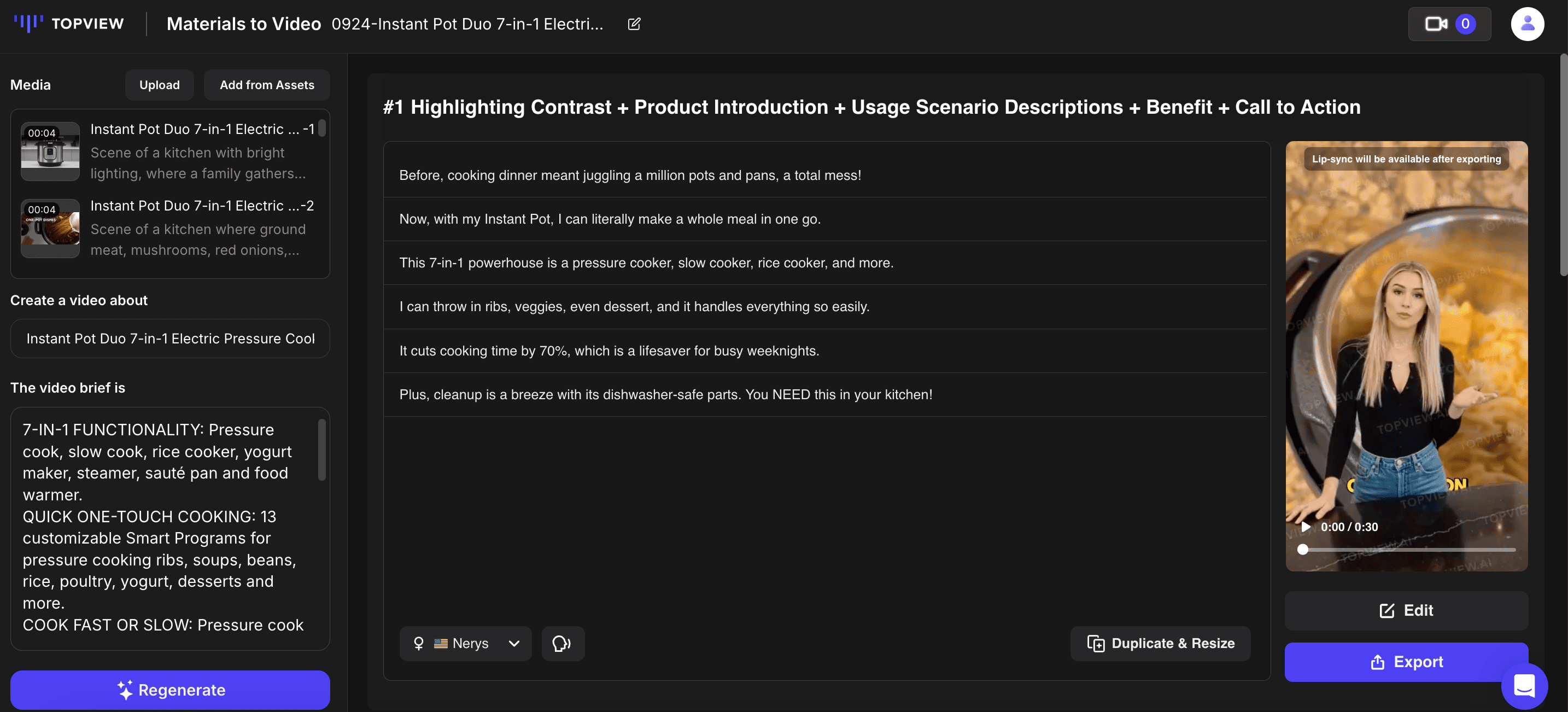1568x712 pixels.
Task: Open the chat support bubble icon
Action: coord(1524,685)
